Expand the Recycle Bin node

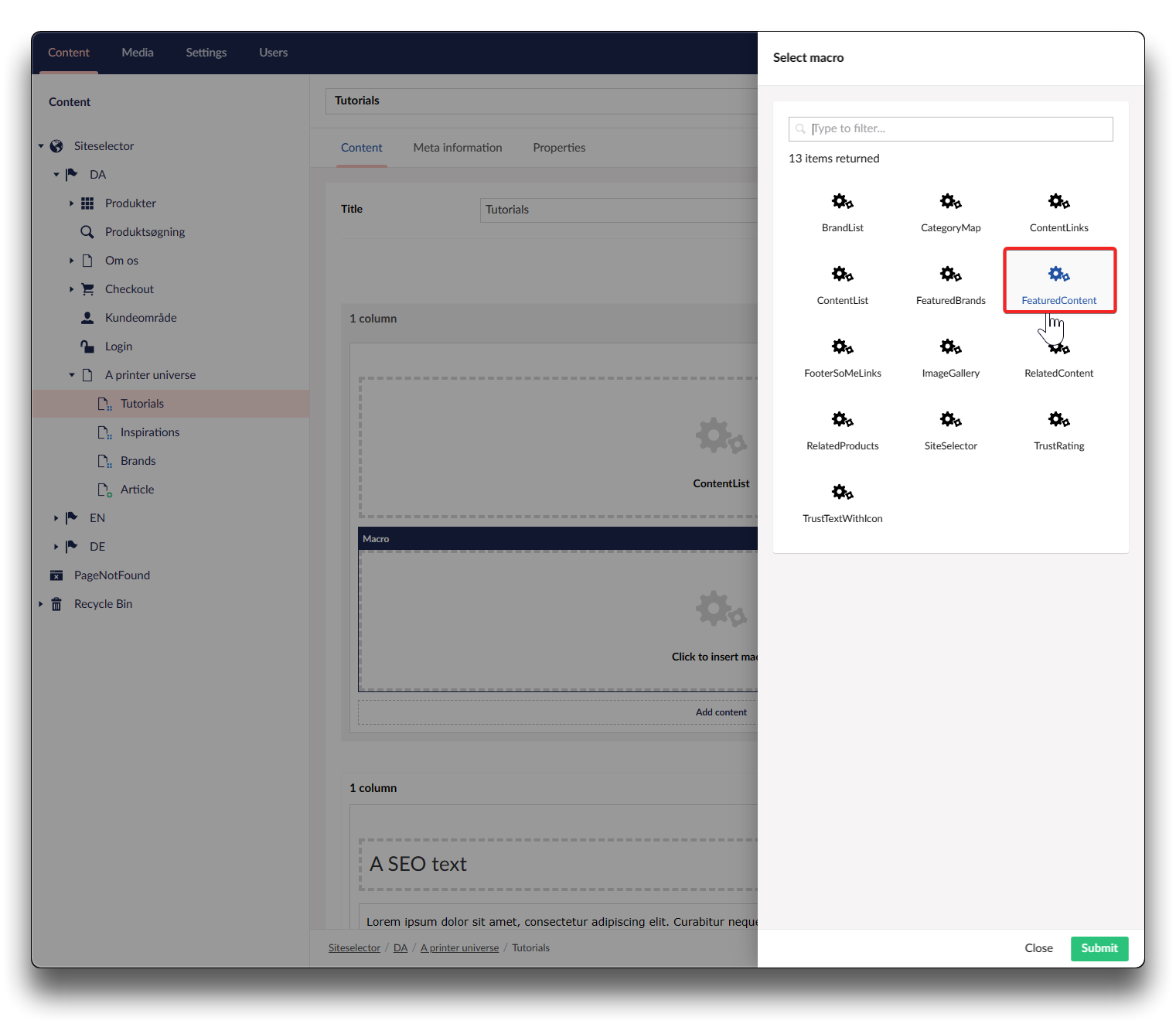[41, 604]
